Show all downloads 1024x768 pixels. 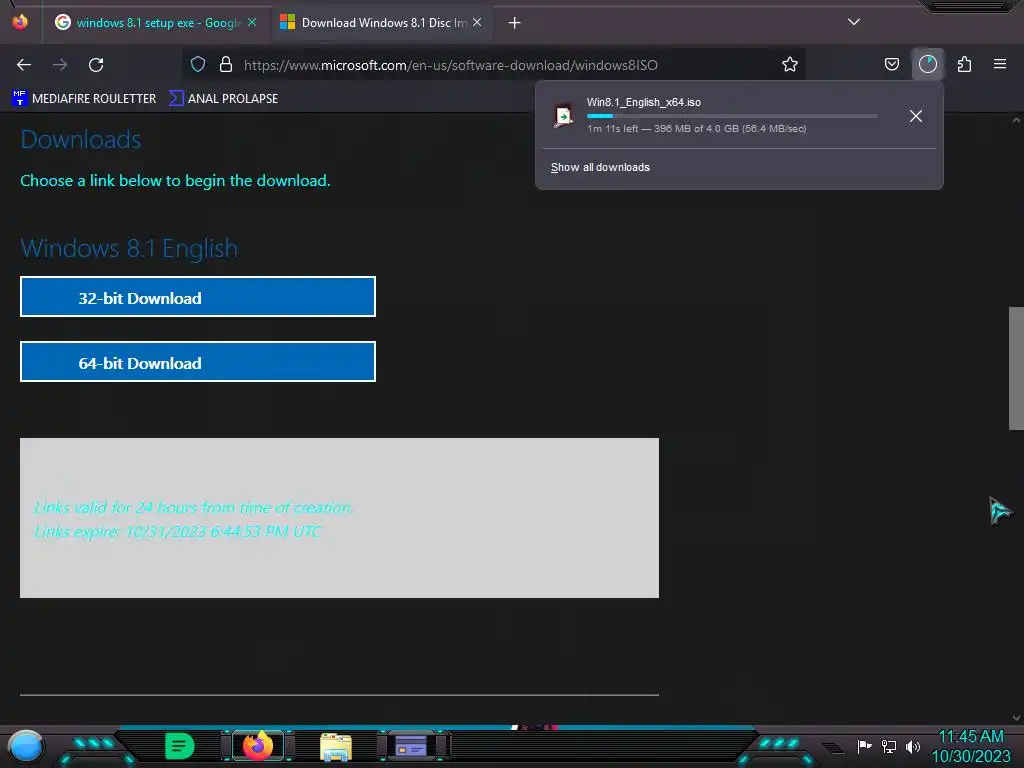[x=600, y=167]
